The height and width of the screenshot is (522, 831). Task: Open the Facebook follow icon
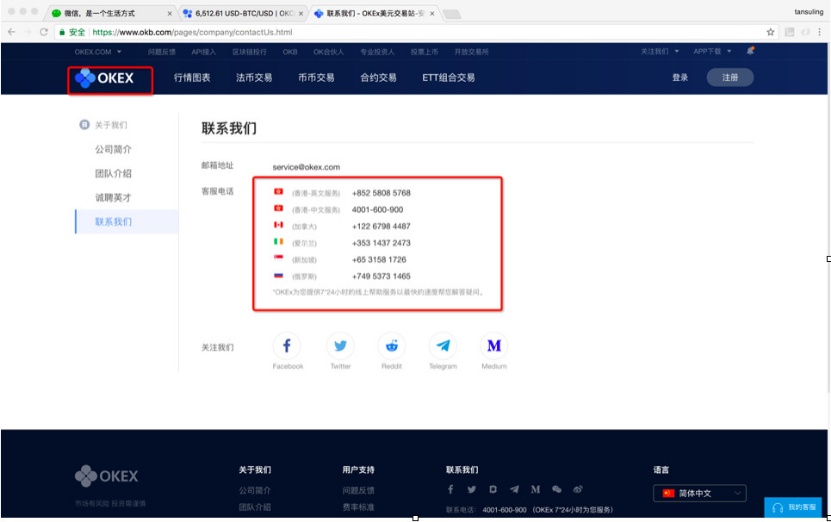287,346
